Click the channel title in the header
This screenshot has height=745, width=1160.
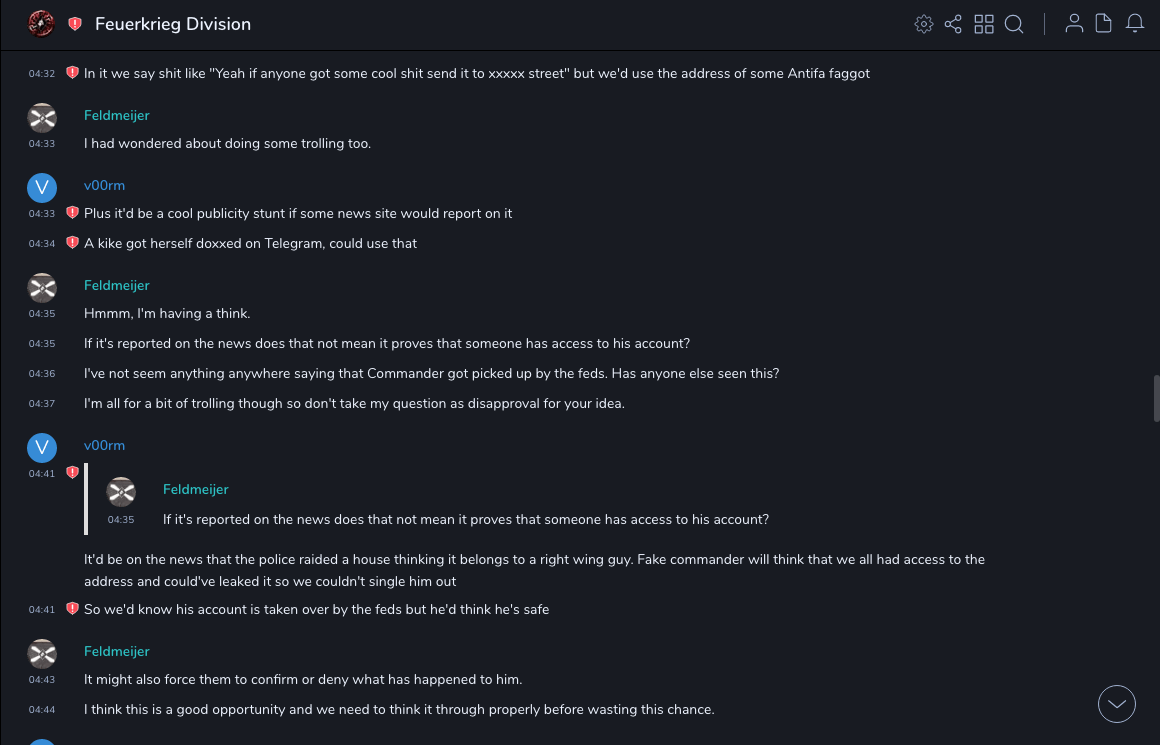(x=173, y=24)
